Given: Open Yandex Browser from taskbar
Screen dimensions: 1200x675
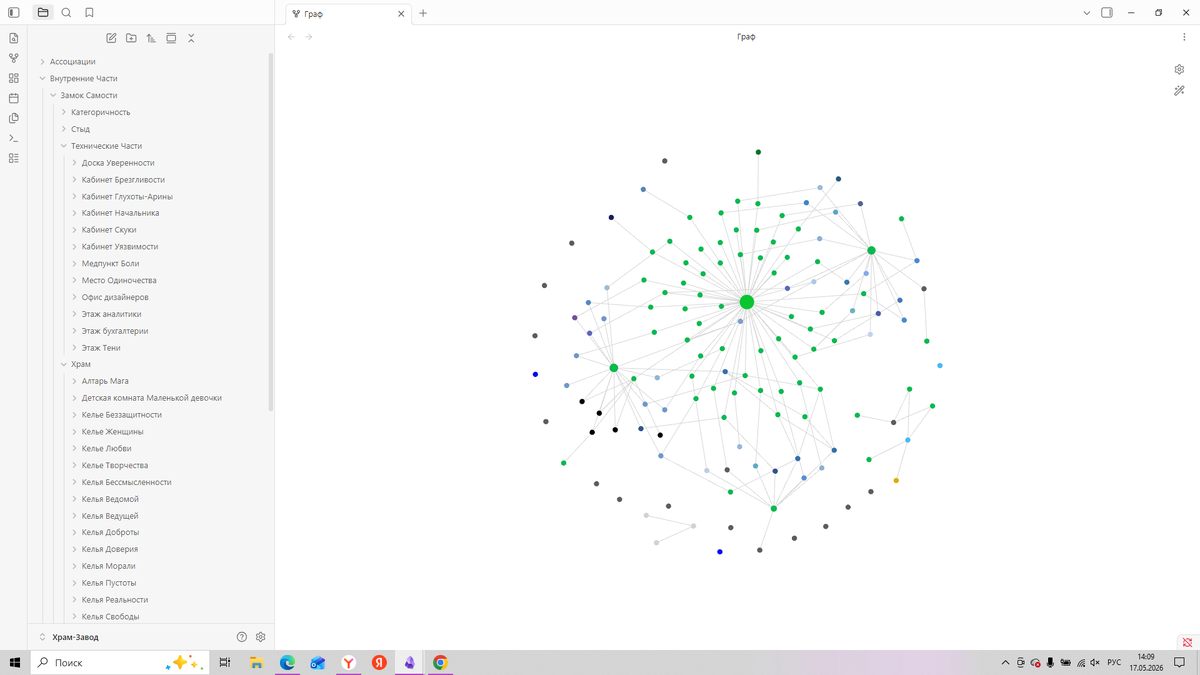Looking at the screenshot, I should click(x=348, y=662).
